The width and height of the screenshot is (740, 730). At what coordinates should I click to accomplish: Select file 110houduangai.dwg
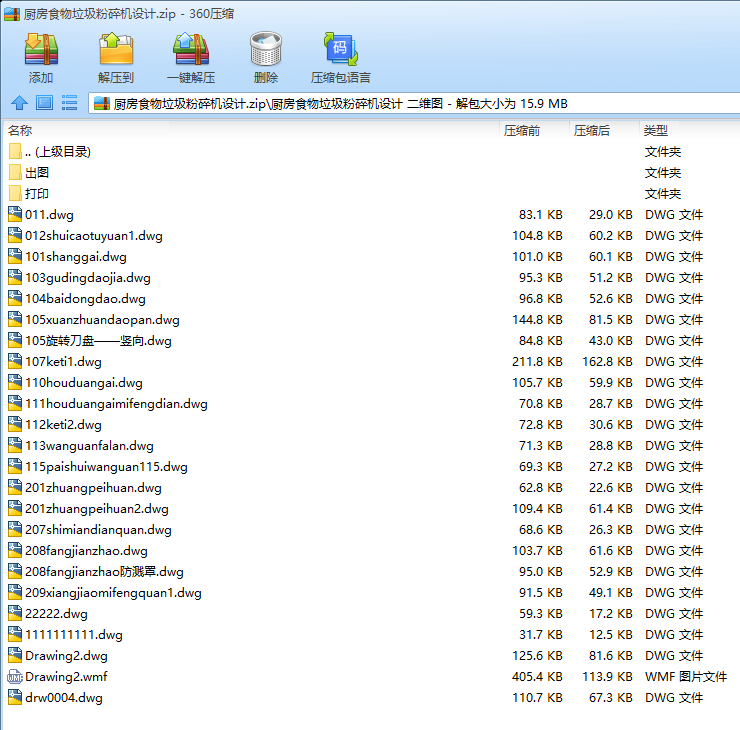[x=84, y=383]
